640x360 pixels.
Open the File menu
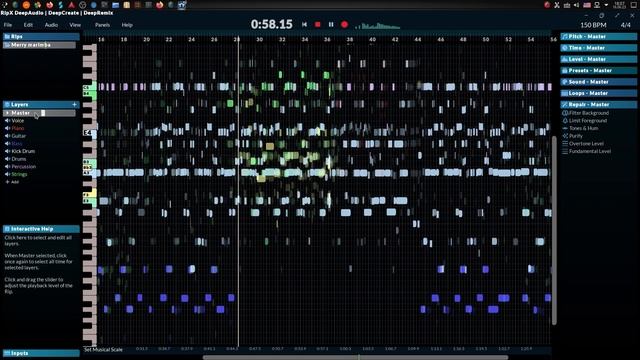pos(8,25)
